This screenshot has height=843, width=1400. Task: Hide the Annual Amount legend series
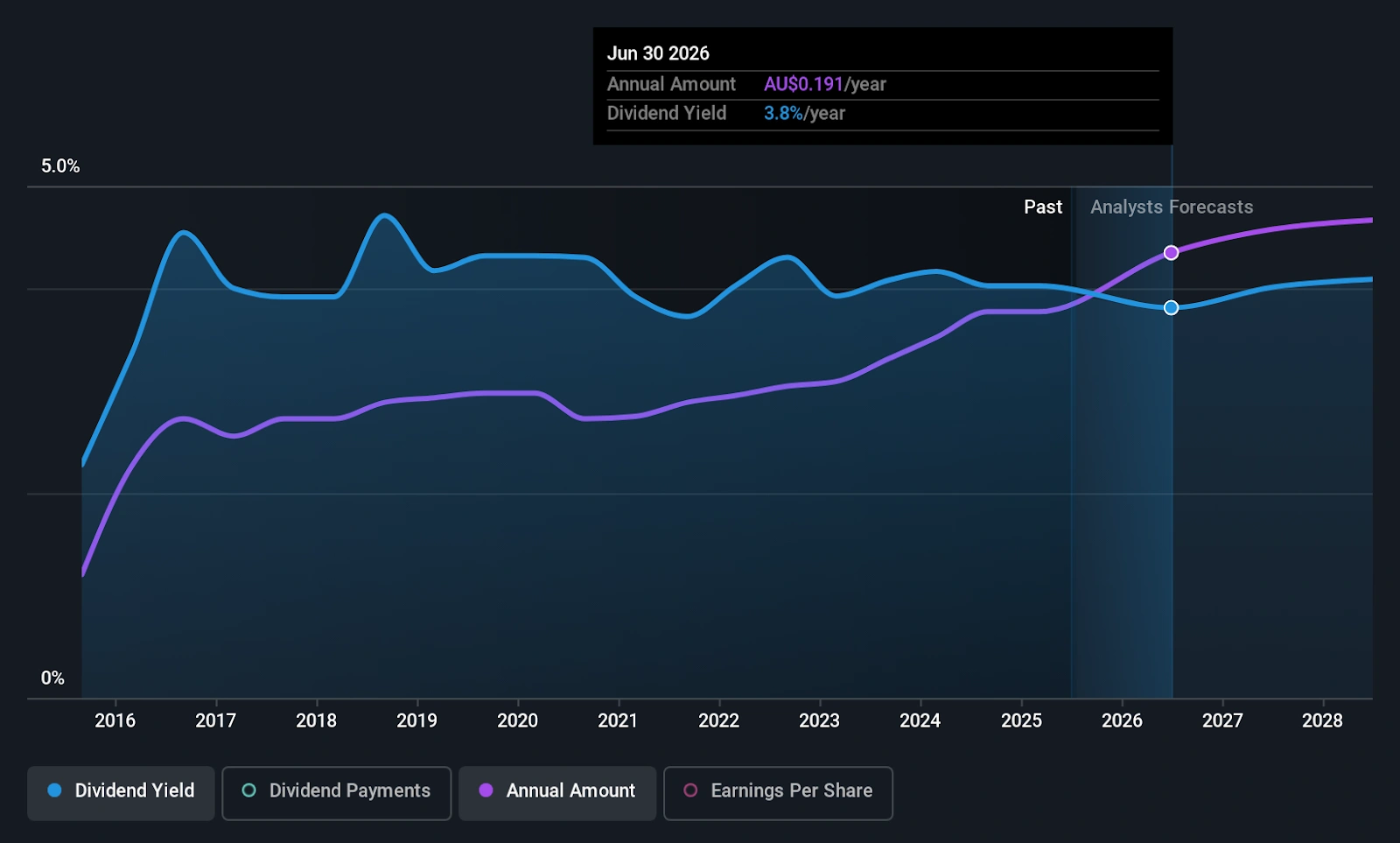point(556,792)
